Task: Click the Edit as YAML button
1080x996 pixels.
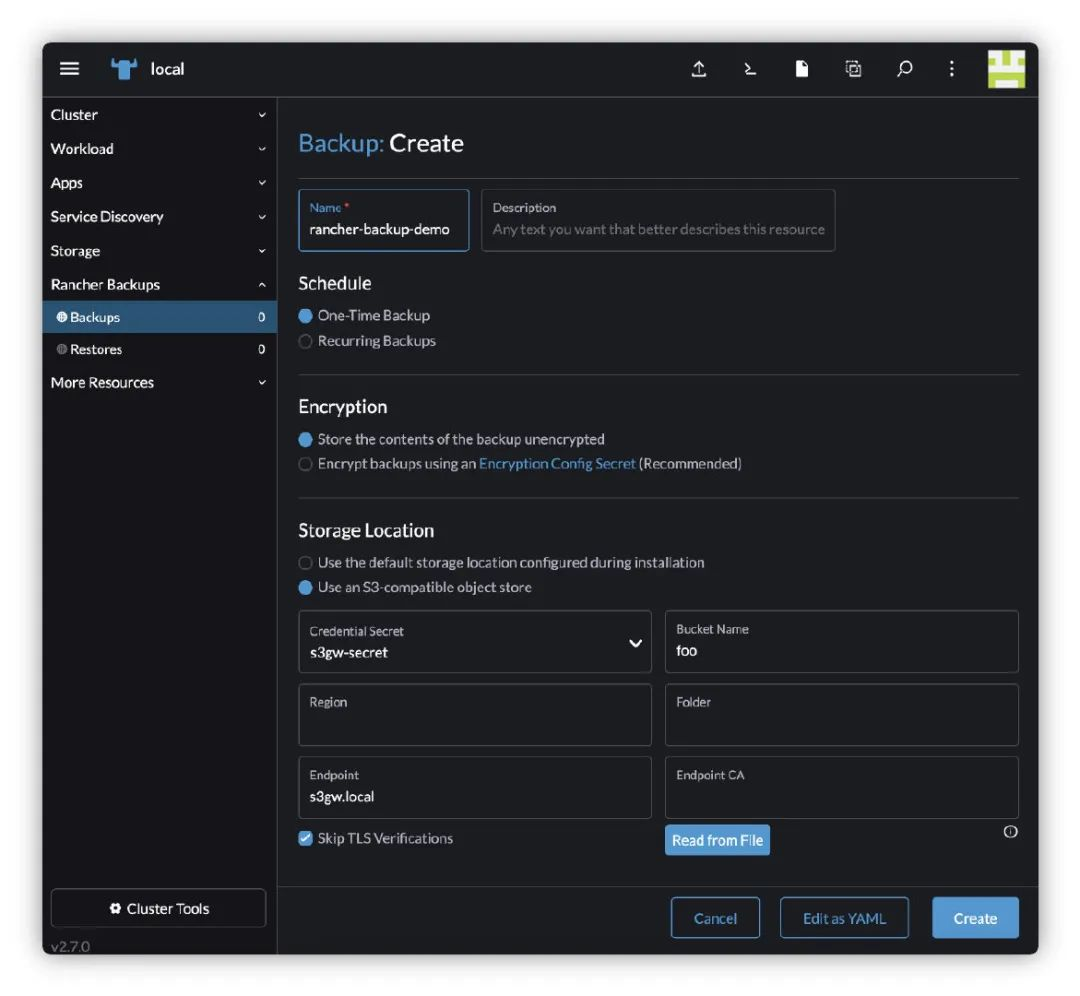Action: pos(844,917)
